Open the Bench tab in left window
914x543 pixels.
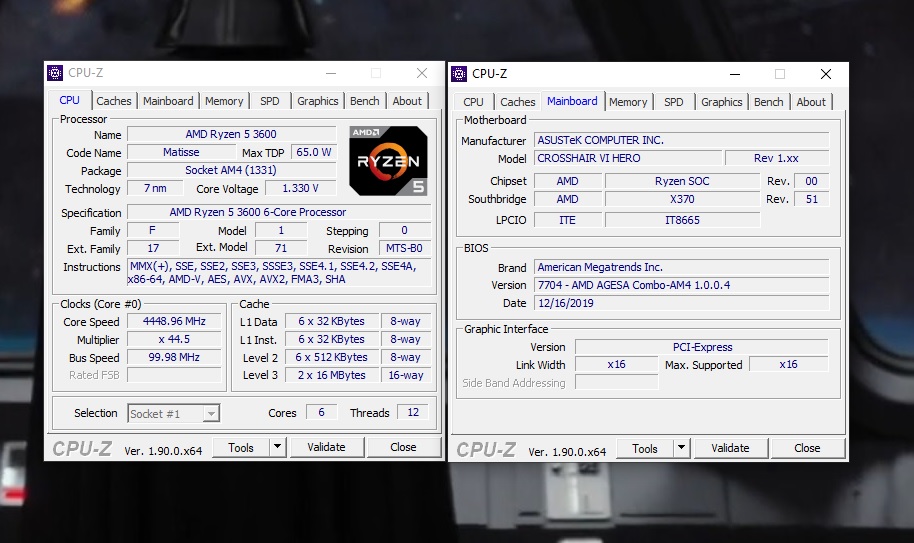click(364, 101)
